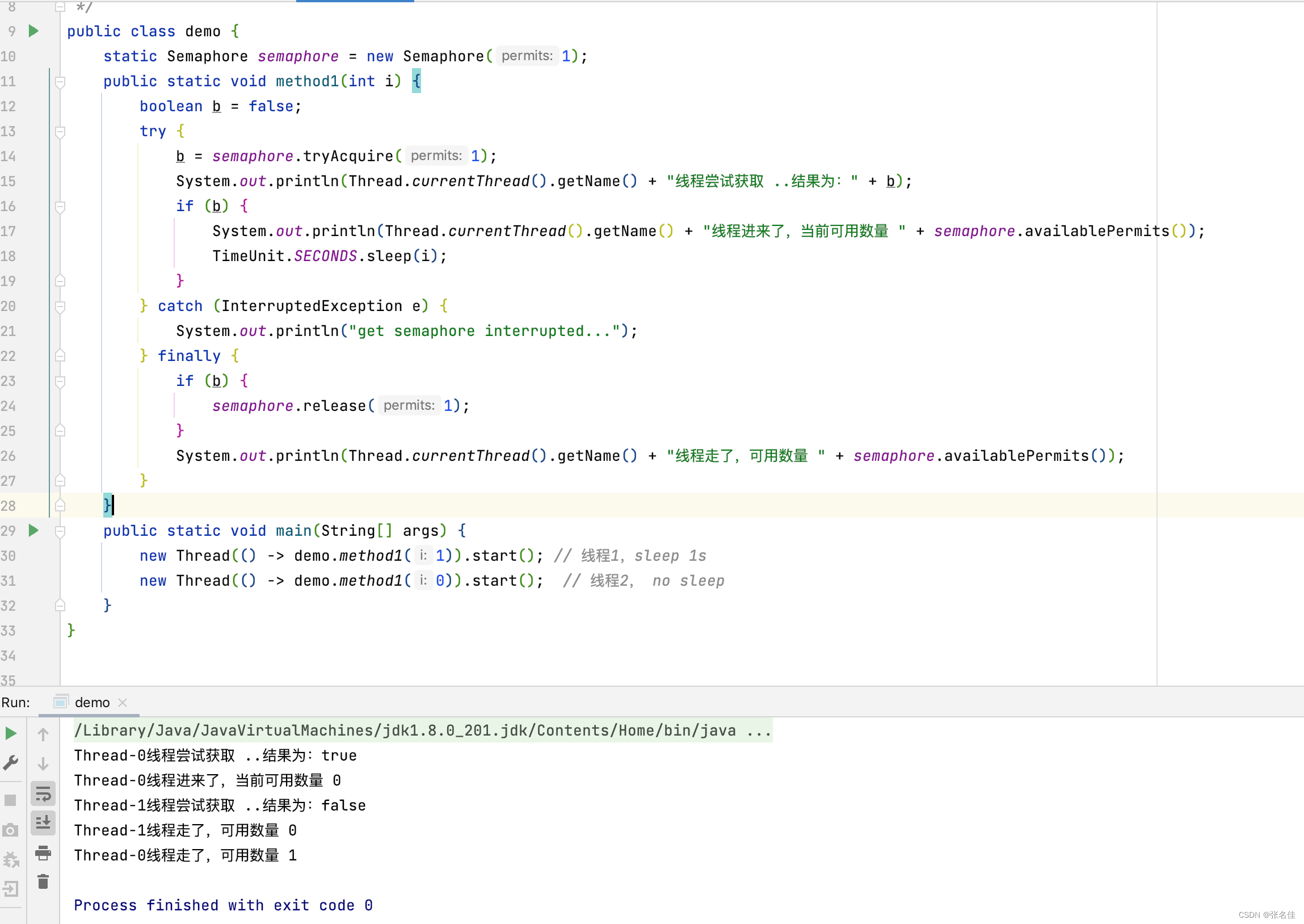Image resolution: width=1304 pixels, height=924 pixels.
Task: Click the java executable path link
Action: (423, 730)
